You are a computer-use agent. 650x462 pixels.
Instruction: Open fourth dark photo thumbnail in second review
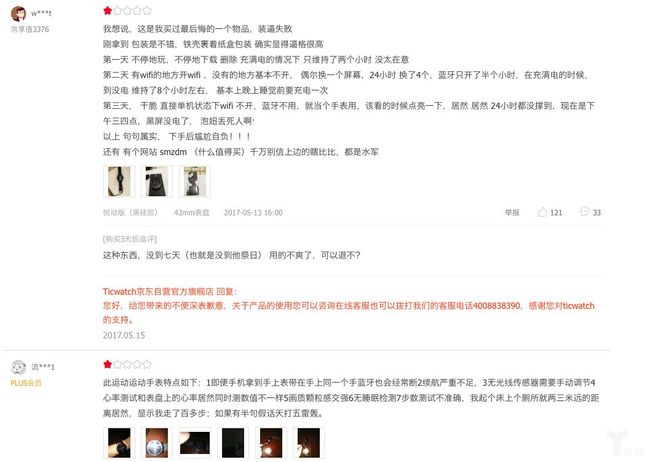coord(233,443)
